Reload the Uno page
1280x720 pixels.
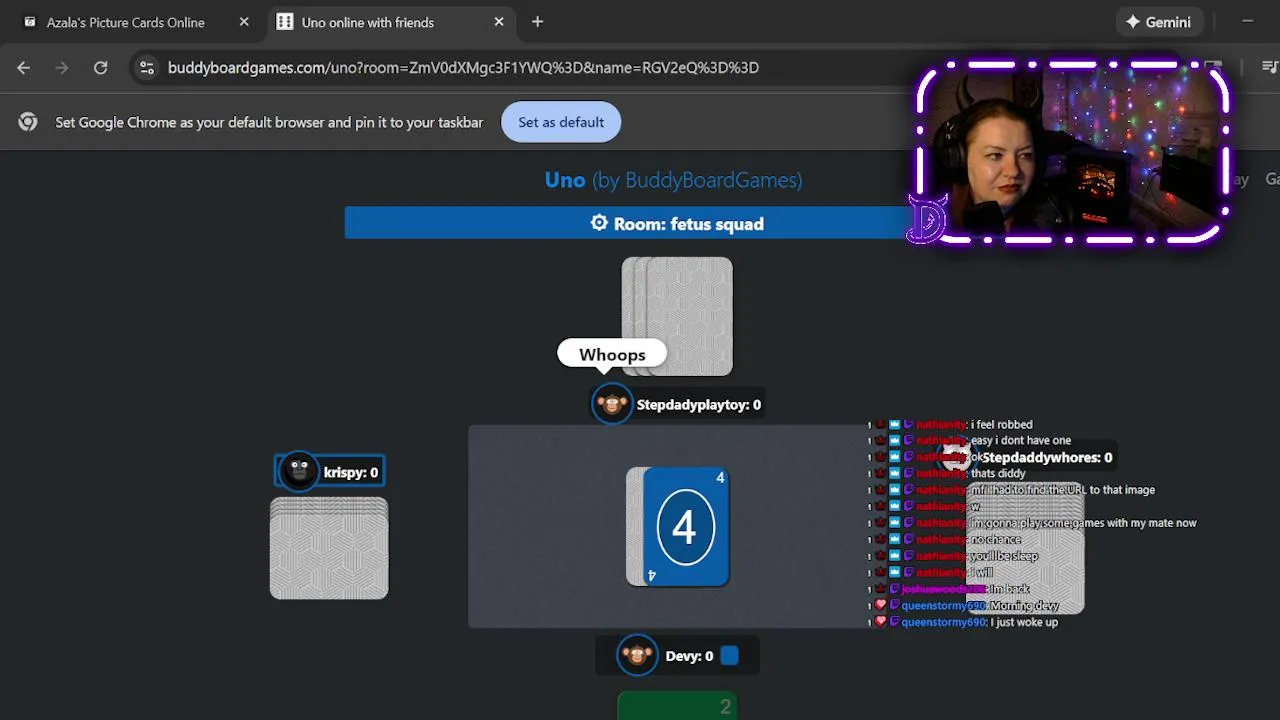[100, 67]
